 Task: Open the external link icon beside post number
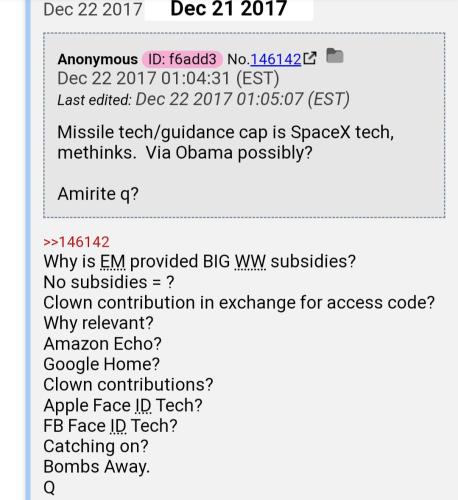(310, 58)
